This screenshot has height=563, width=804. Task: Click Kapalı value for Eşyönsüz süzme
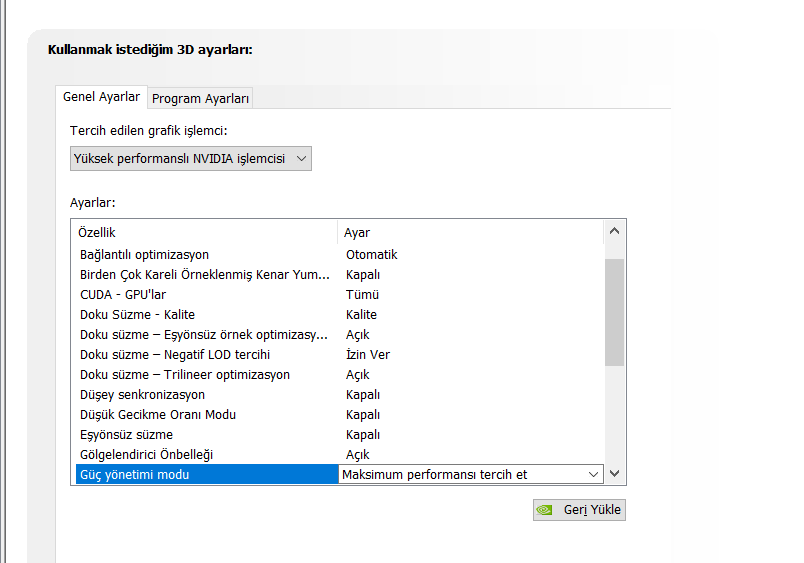click(x=363, y=435)
